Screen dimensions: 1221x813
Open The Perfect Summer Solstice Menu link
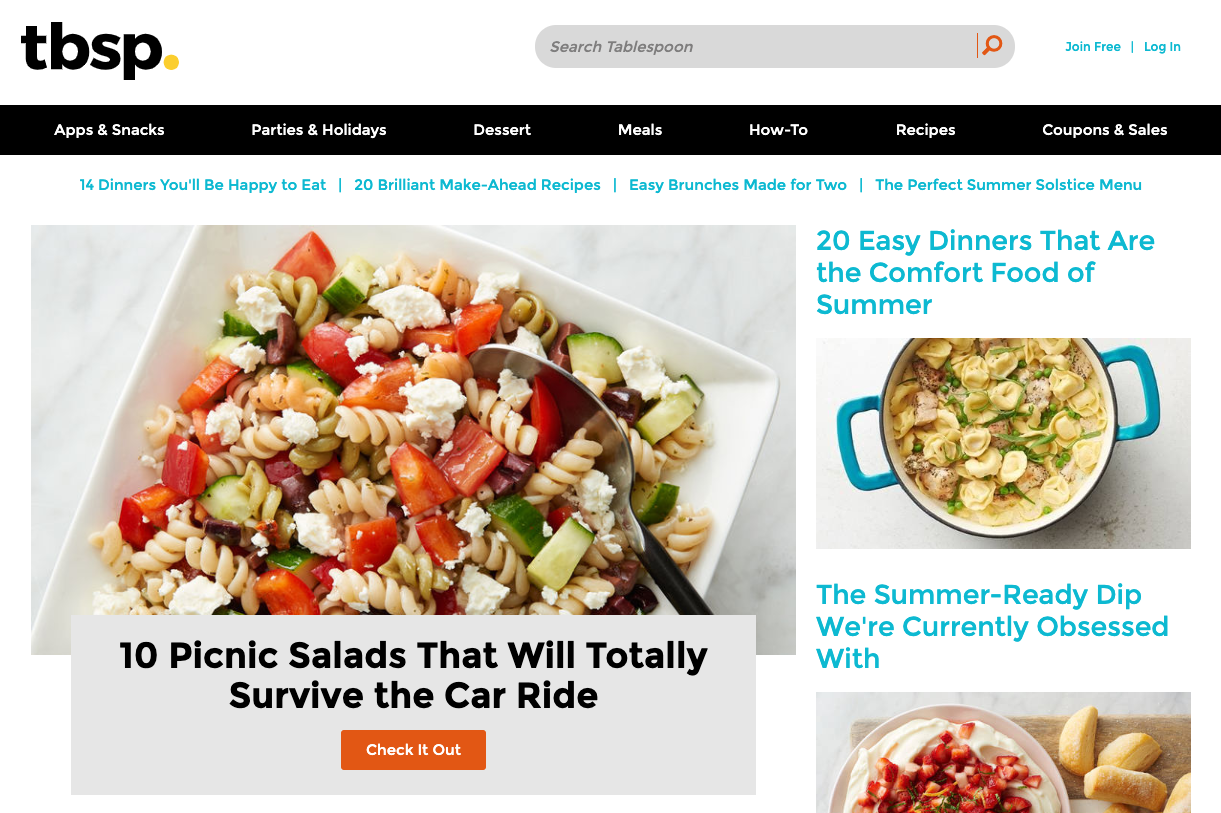pos(1008,185)
